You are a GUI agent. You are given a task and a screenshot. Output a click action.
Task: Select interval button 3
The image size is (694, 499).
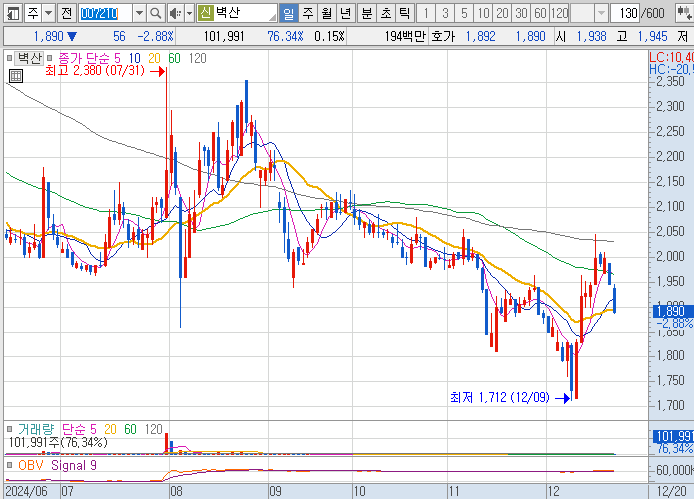[445, 14]
